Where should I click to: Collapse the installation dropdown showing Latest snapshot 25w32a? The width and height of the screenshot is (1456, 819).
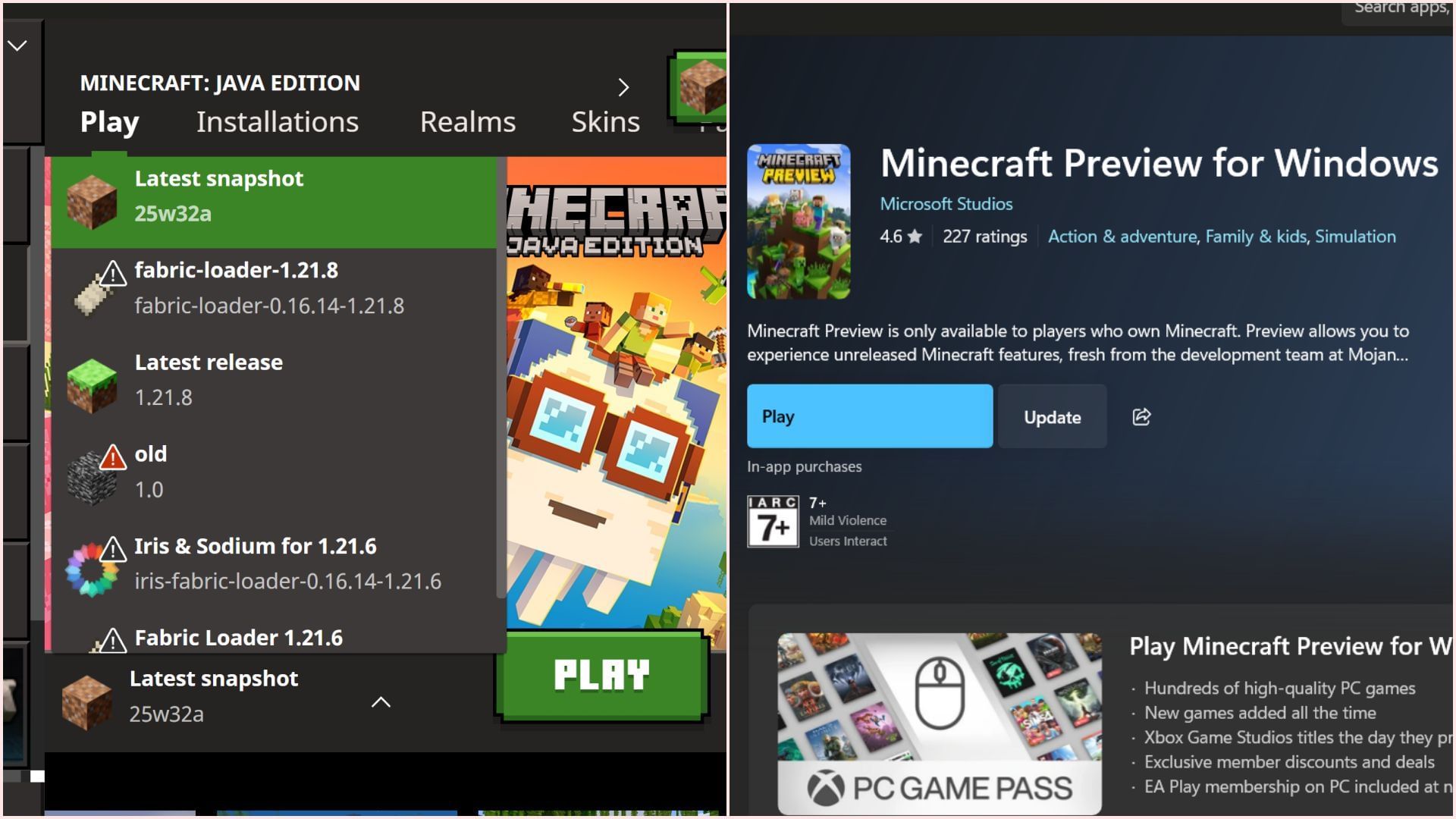click(381, 702)
